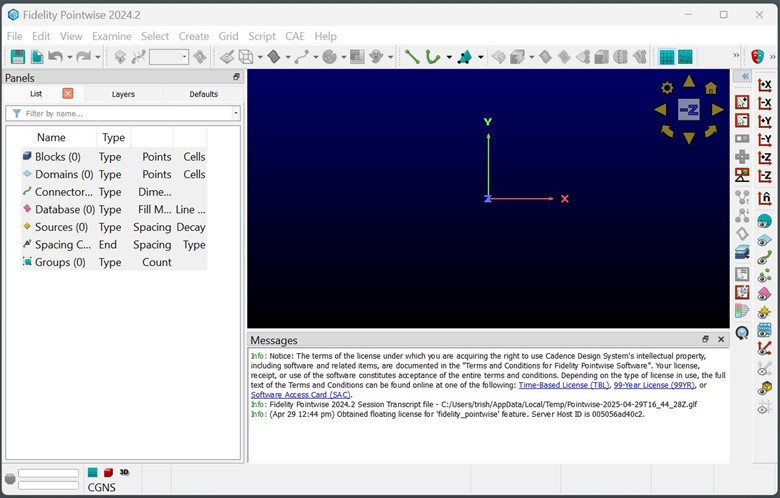Click the red solid color cube swatch
This screenshot has width=780, height=498.
tap(108, 472)
